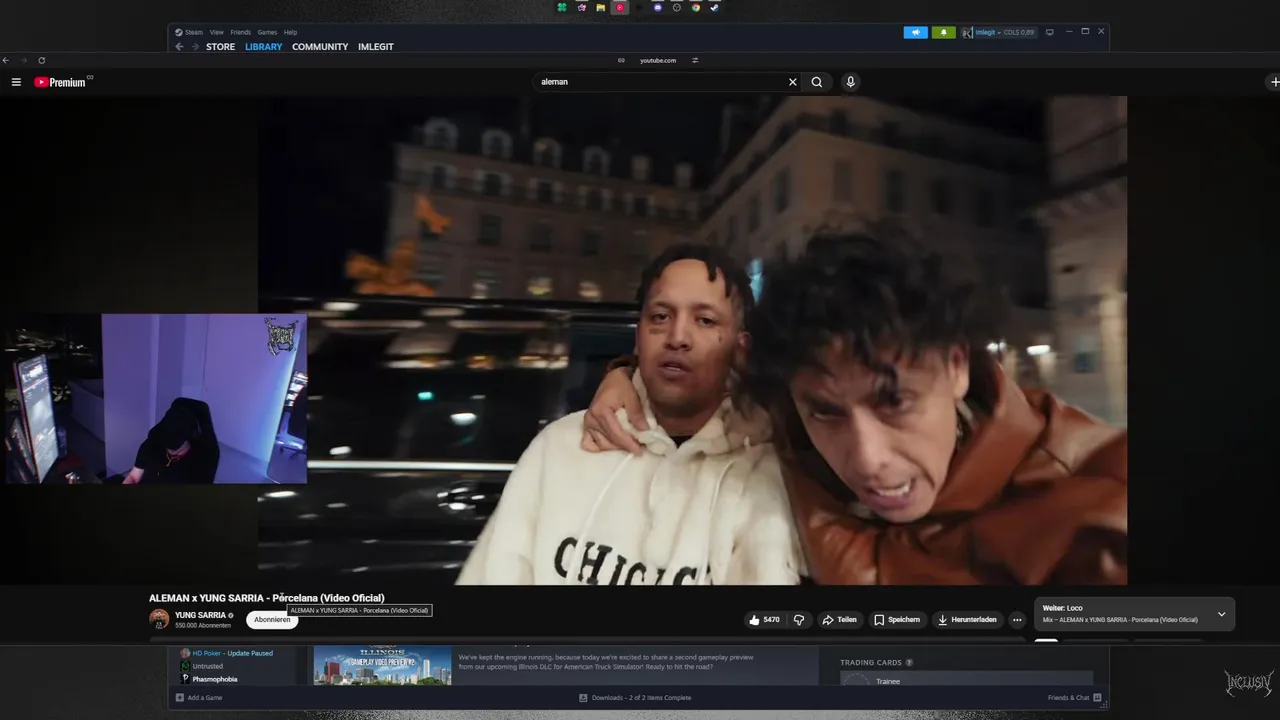1280x720 pixels.
Task: Open the purple Discord-like dock icon
Action: [658, 7]
